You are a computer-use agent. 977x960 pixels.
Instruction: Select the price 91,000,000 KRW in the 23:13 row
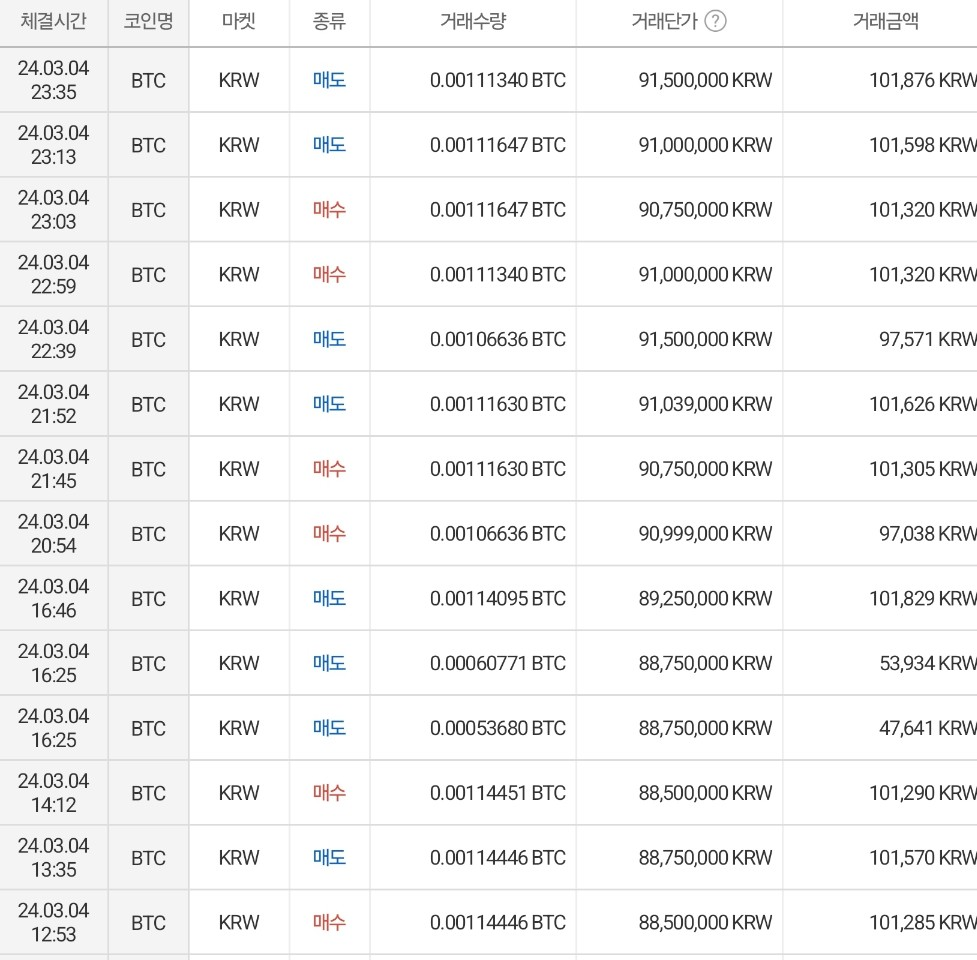(705, 145)
